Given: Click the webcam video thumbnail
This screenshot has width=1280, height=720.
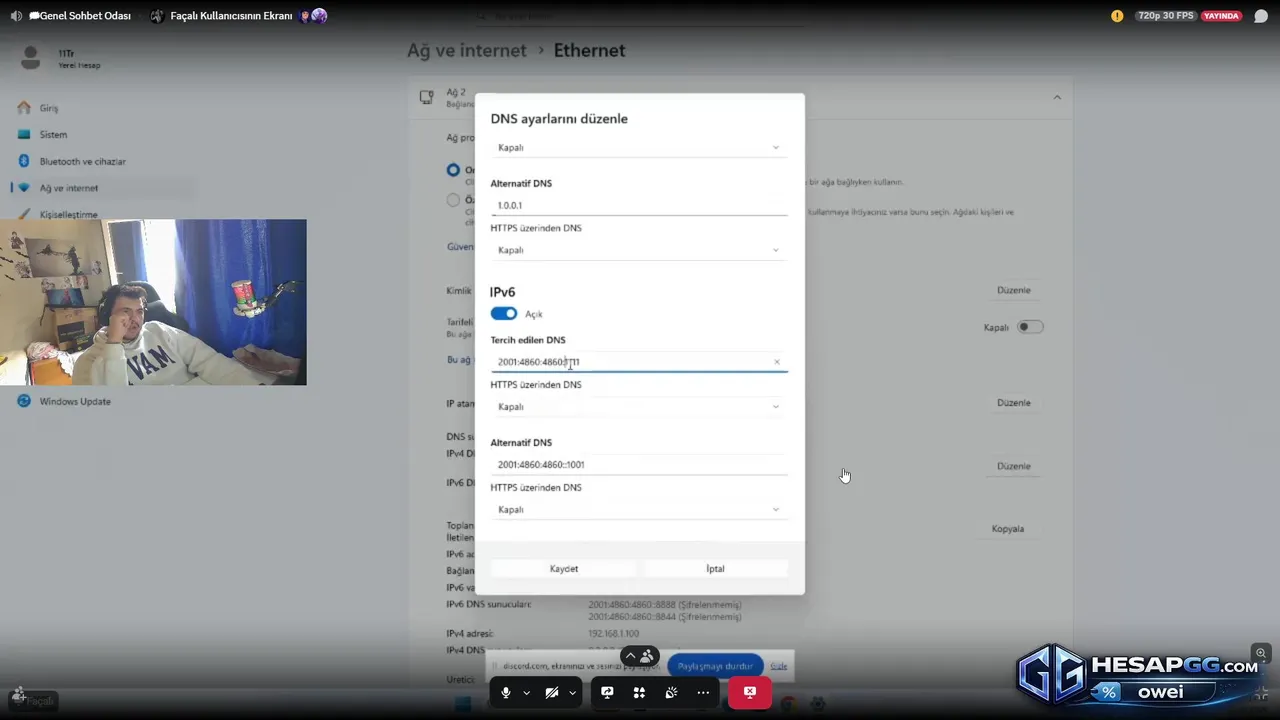Looking at the screenshot, I should tap(153, 302).
